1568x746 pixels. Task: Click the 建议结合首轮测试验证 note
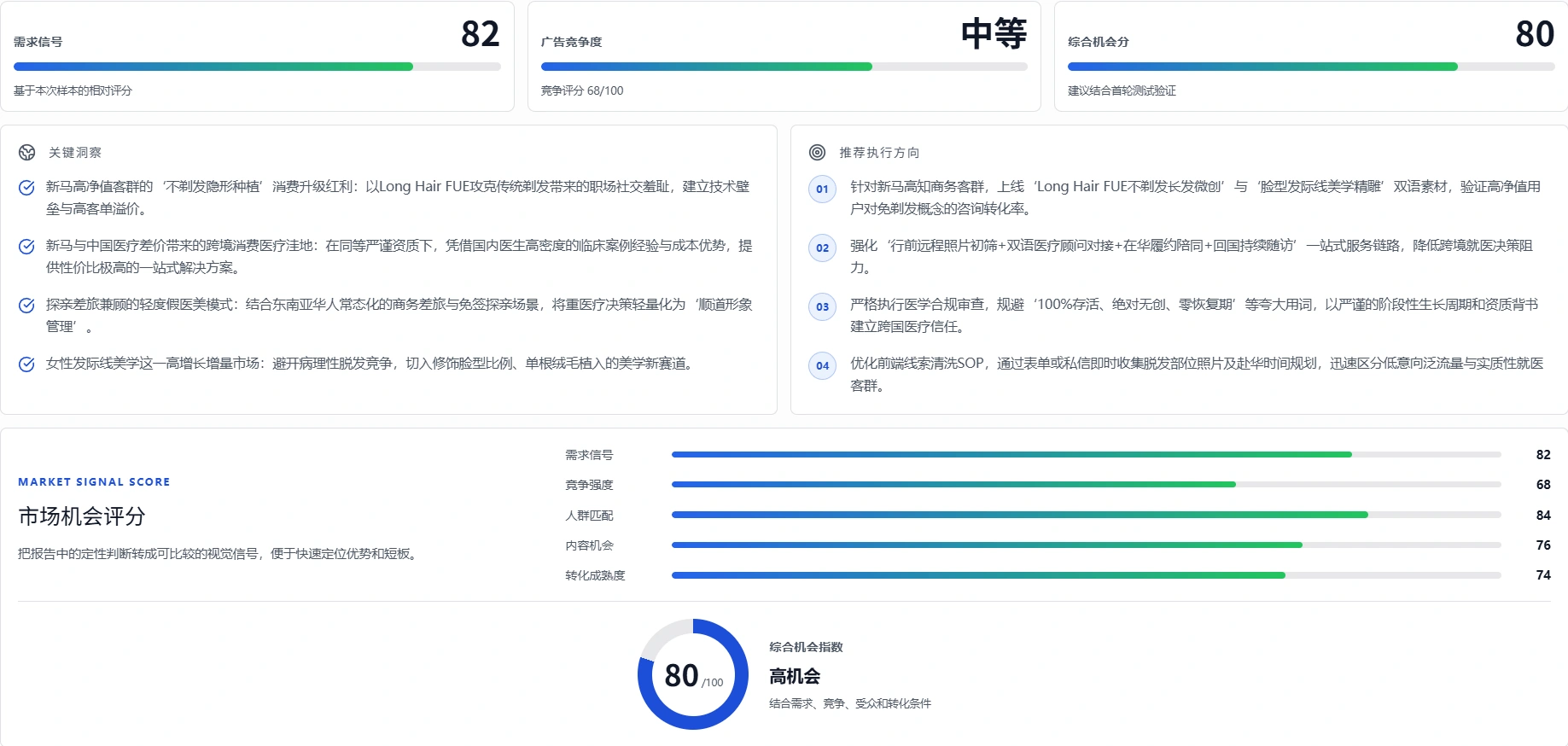(x=1122, y=90)
